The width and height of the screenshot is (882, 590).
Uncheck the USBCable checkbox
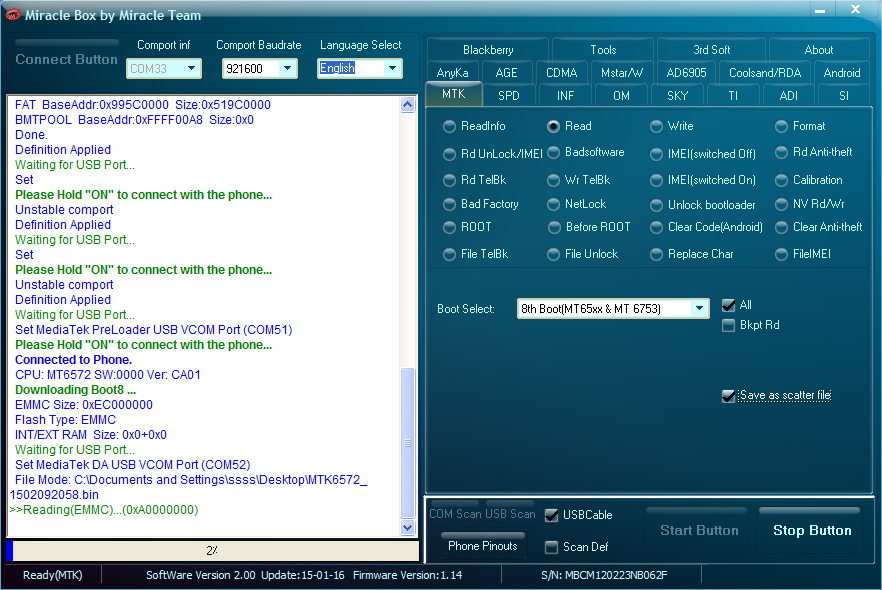[x=551, y=515]
